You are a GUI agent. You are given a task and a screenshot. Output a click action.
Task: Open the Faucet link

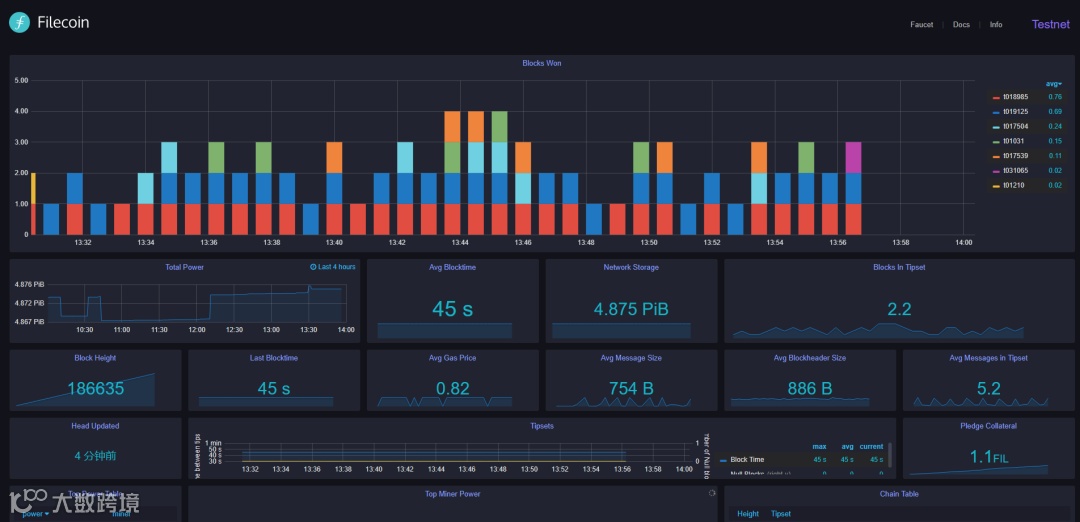point(922,25)
